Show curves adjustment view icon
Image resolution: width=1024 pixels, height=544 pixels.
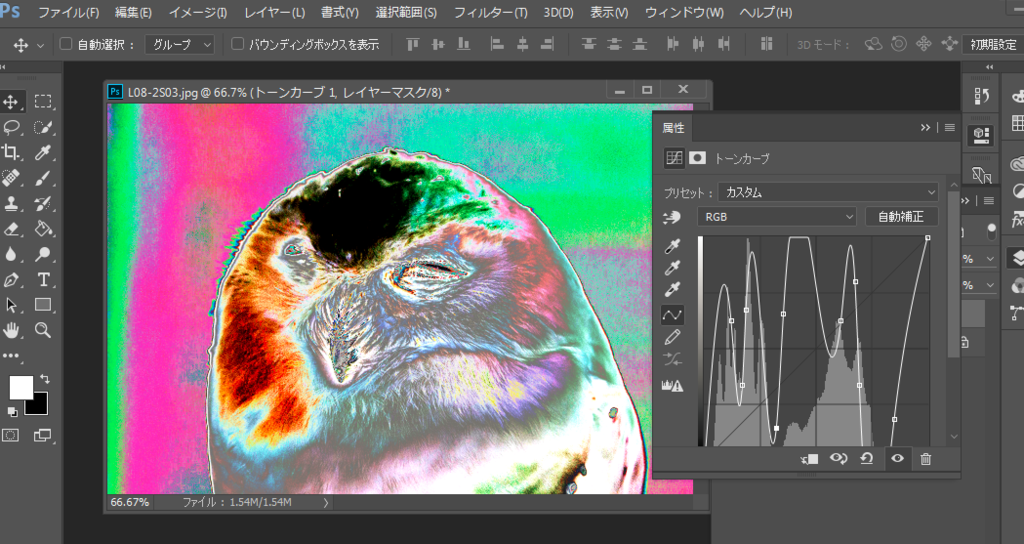coord(674,158)
